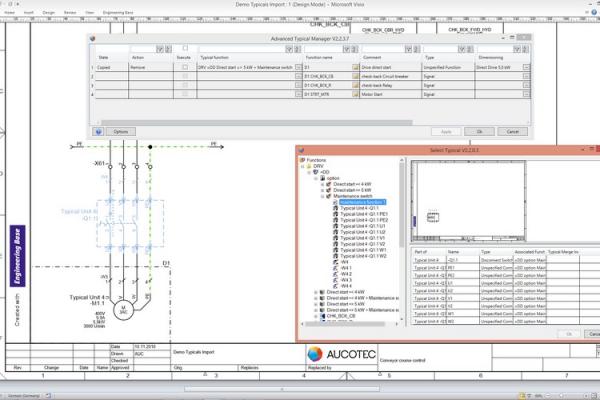600x400 pixels.
Task: Check Execute box in row 2
Action: click(x=185, y=77)
